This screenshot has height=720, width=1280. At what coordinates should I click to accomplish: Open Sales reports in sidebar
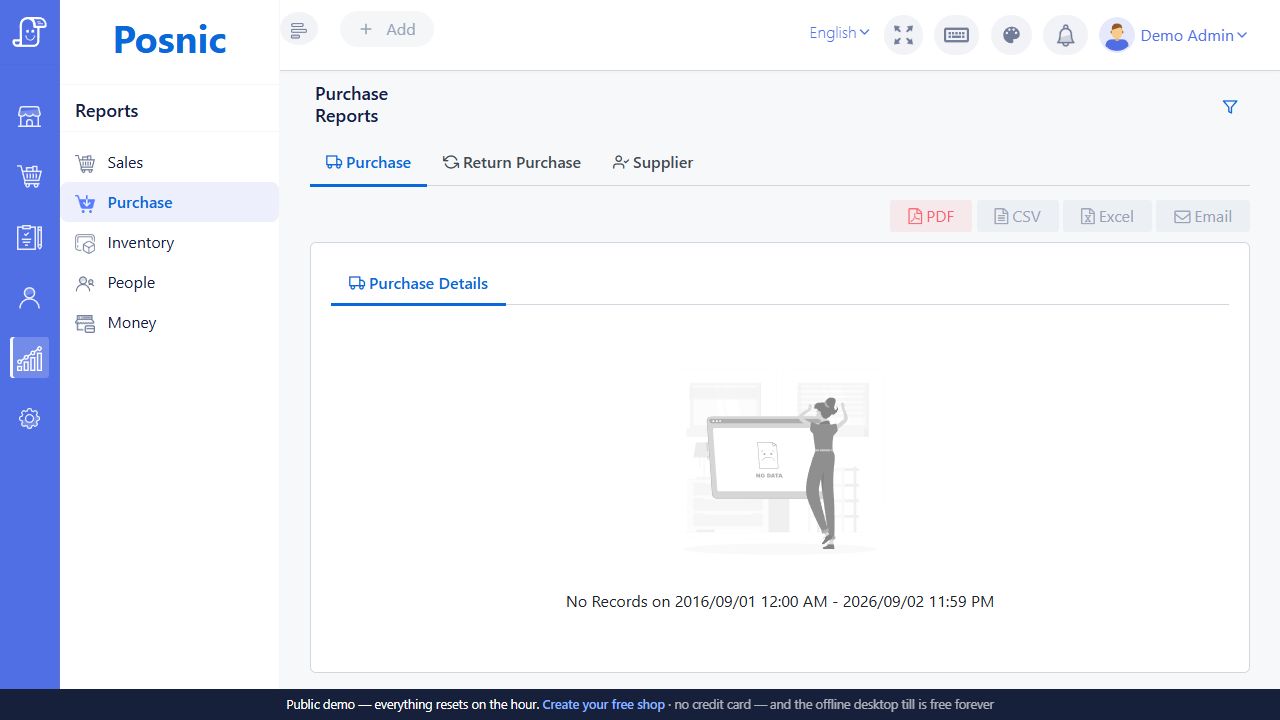point(169,162)
